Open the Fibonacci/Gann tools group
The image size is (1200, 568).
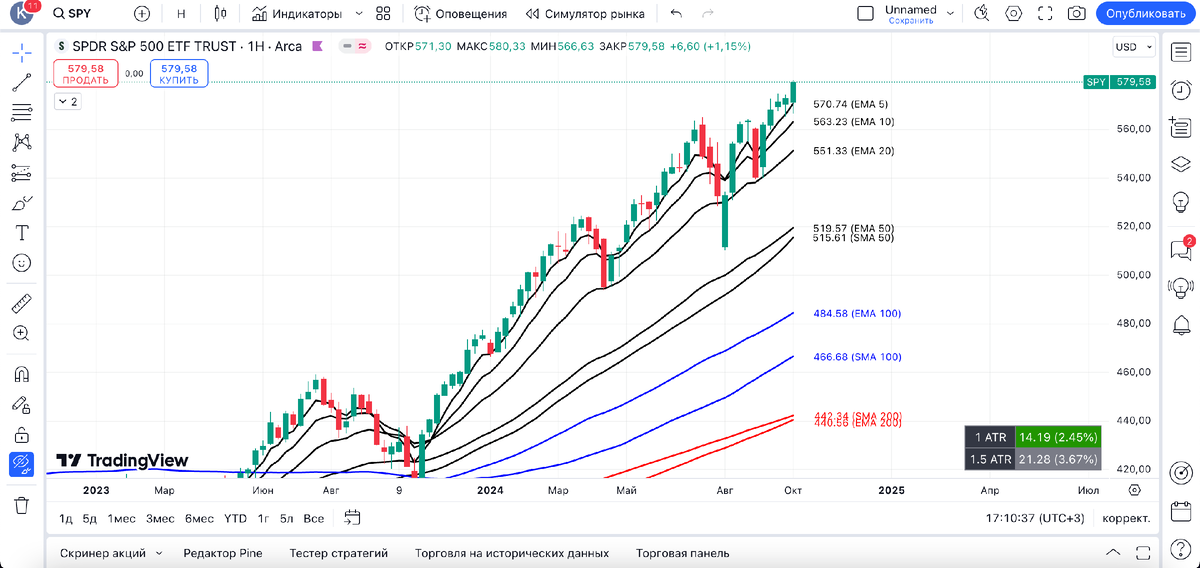coord(21,113)
